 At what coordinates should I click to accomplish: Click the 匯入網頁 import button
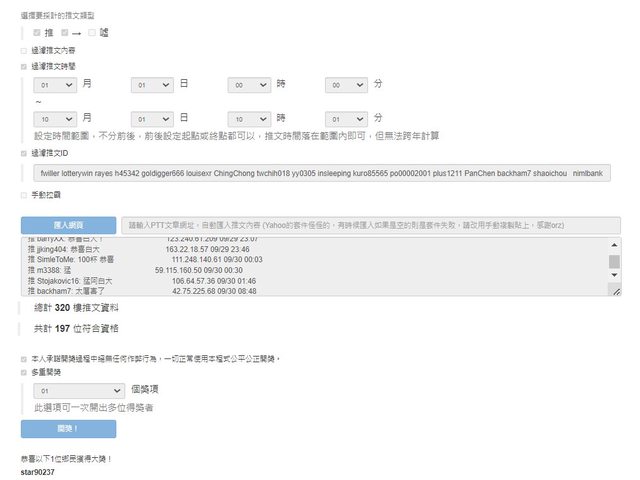tap(68, 226)
